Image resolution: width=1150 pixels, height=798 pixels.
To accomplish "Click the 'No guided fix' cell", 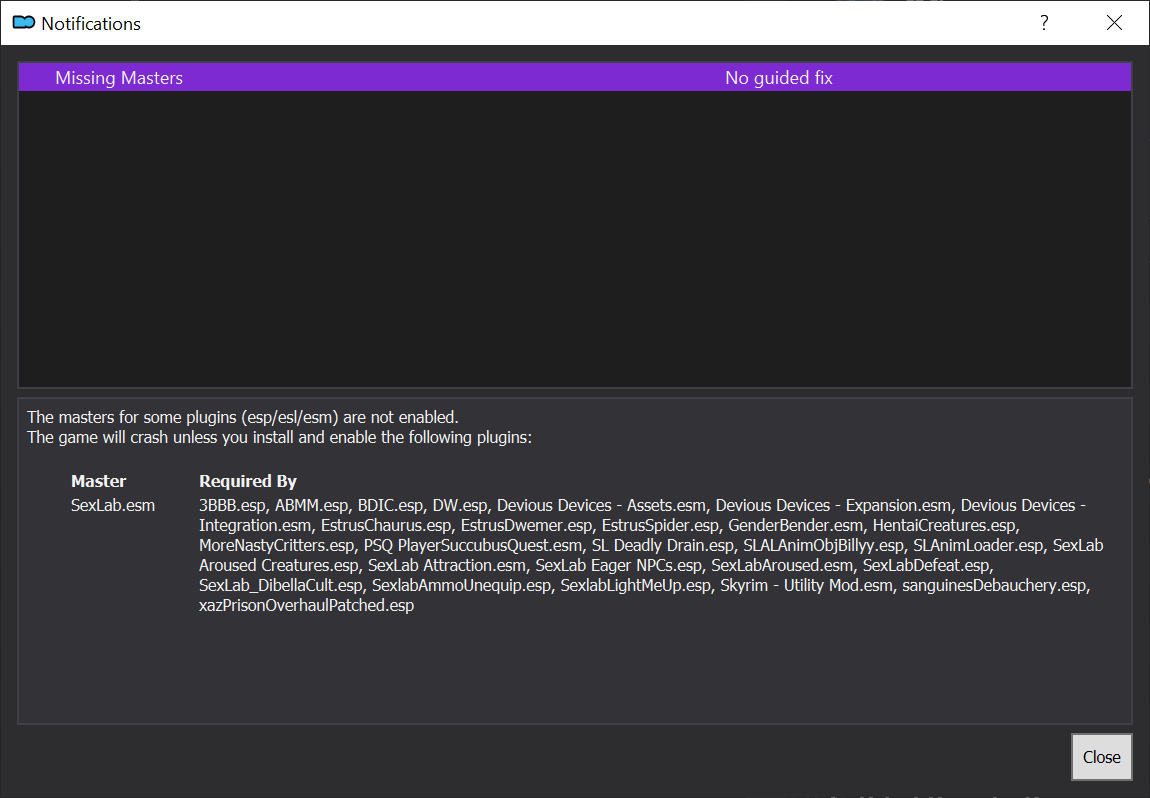I will (778, 78).
